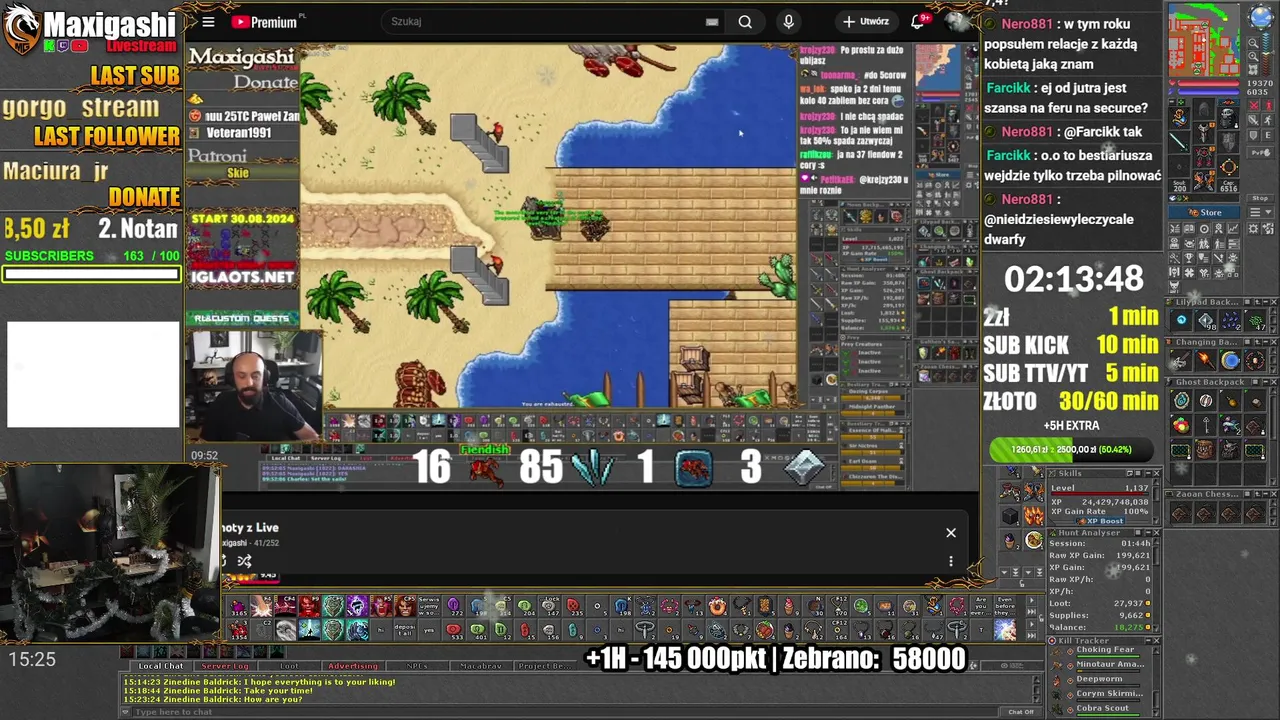This screenshot has height=720, width=1280.
Task: Shuffle the playlist with shuffle icon
Action: (x=244, y=561)
